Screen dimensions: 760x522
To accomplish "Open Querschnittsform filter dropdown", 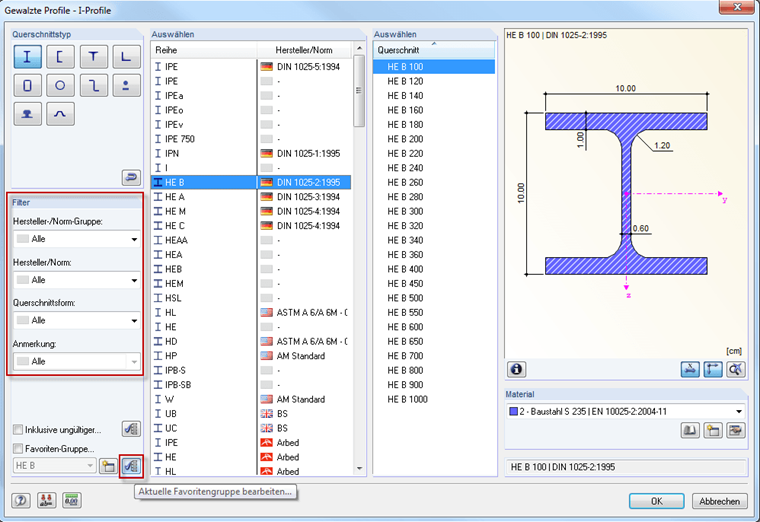I will point(77,320).
